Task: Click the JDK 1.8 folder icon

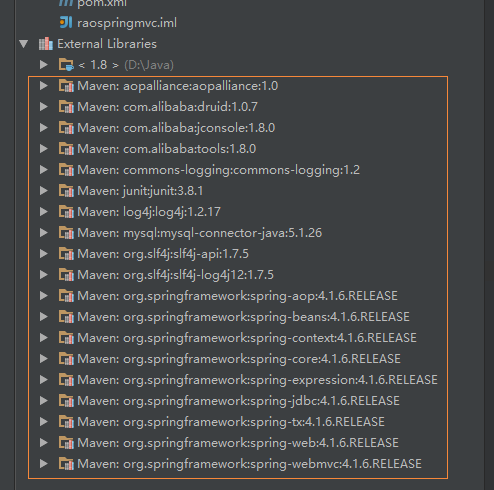Action: click(66, 65)
